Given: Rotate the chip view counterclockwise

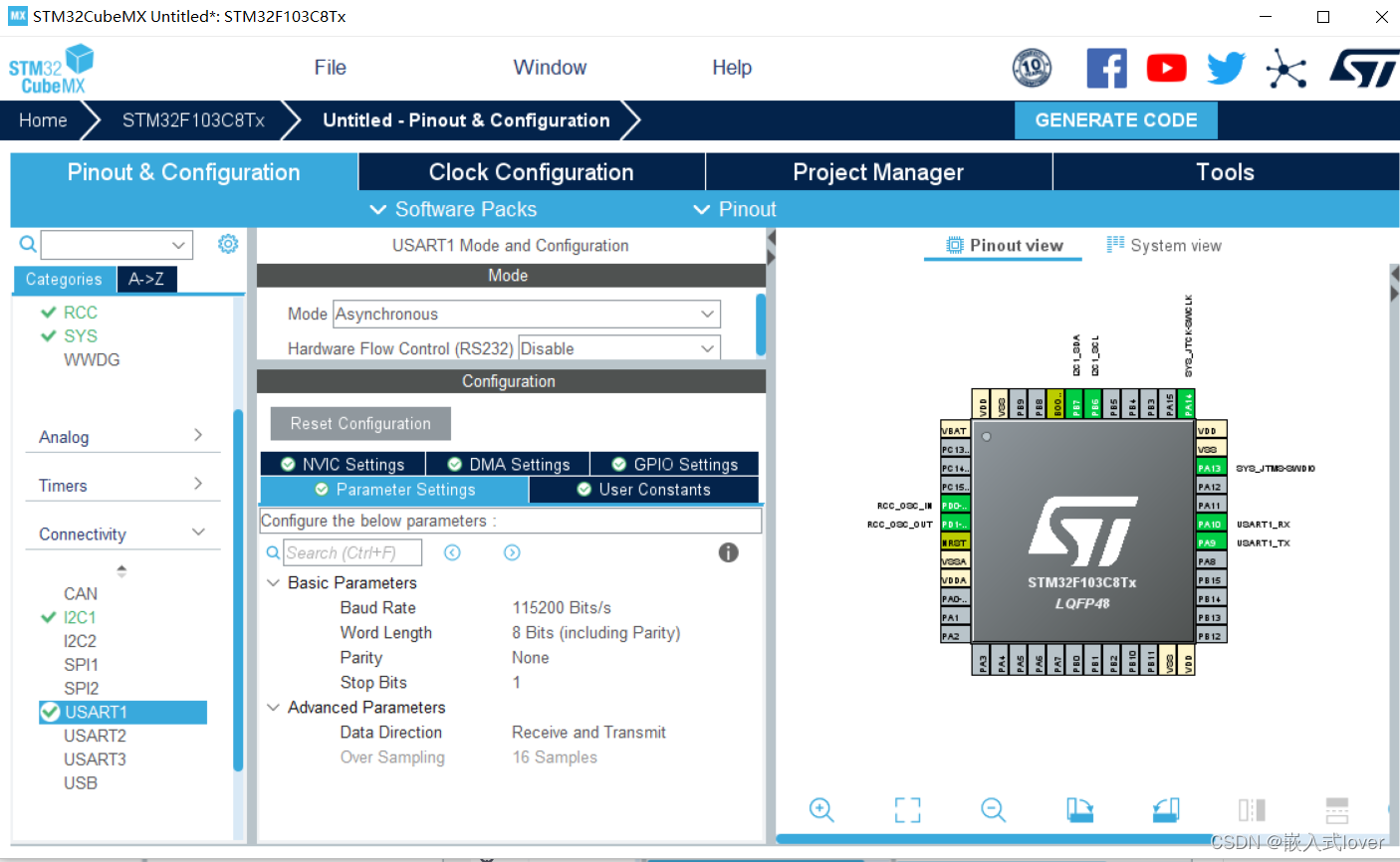Looking at the screenshot, I should [x=1165, y=809].
